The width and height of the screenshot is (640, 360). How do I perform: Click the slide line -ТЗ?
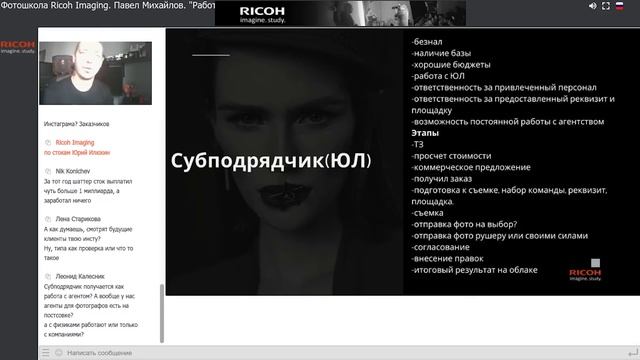(418, 144)
